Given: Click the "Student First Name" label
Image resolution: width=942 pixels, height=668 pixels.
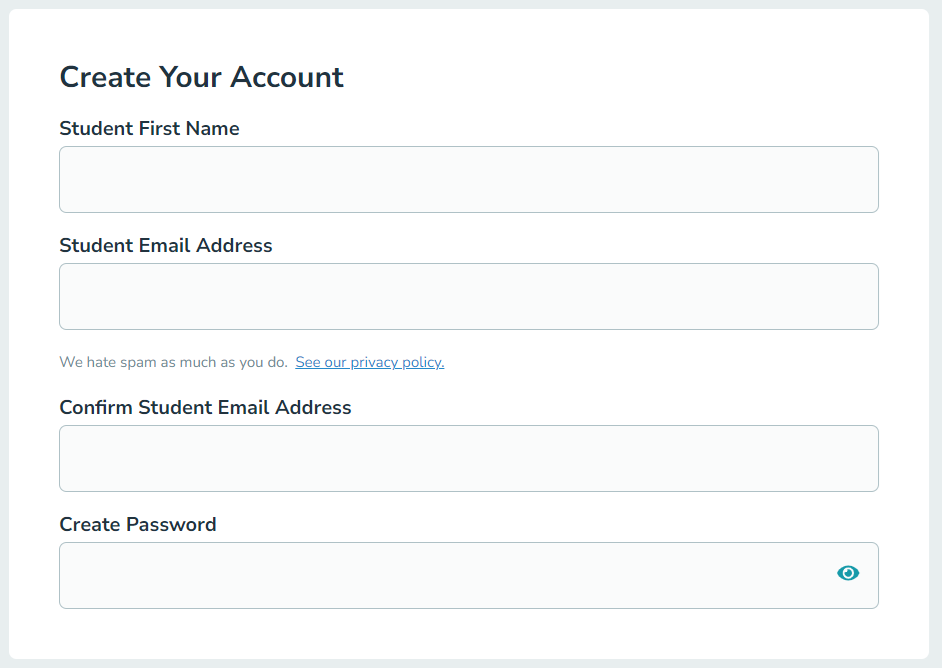Looking at the screenshot, I should 149,128.
